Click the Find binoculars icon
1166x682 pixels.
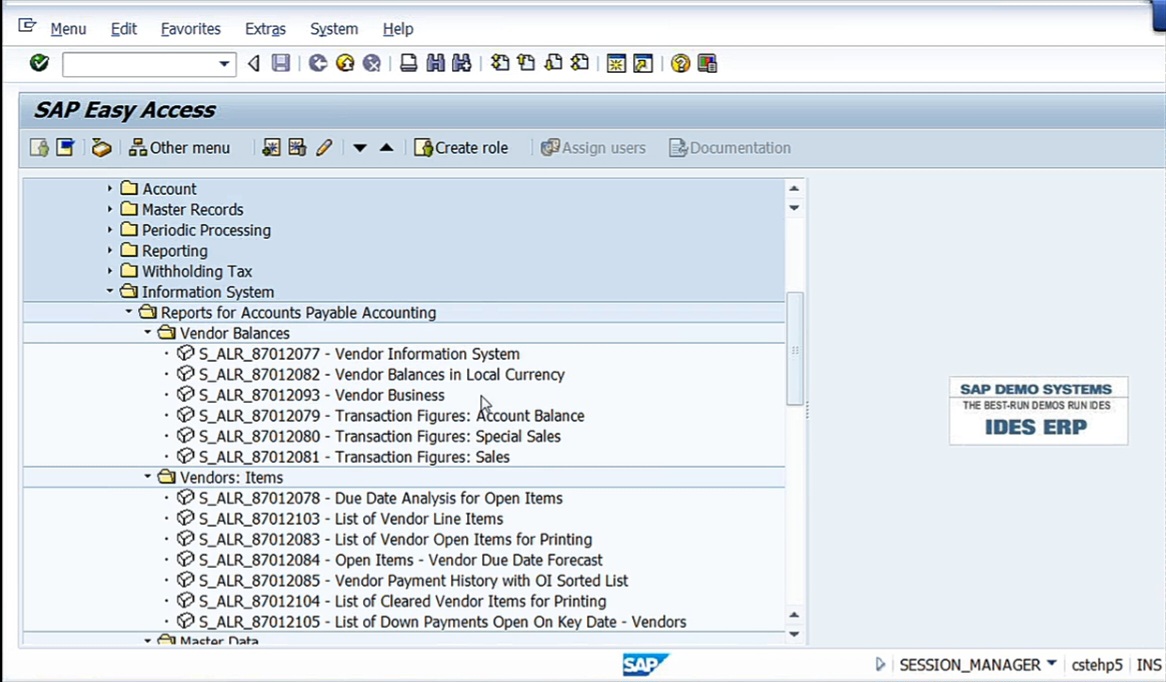[435, 63]
